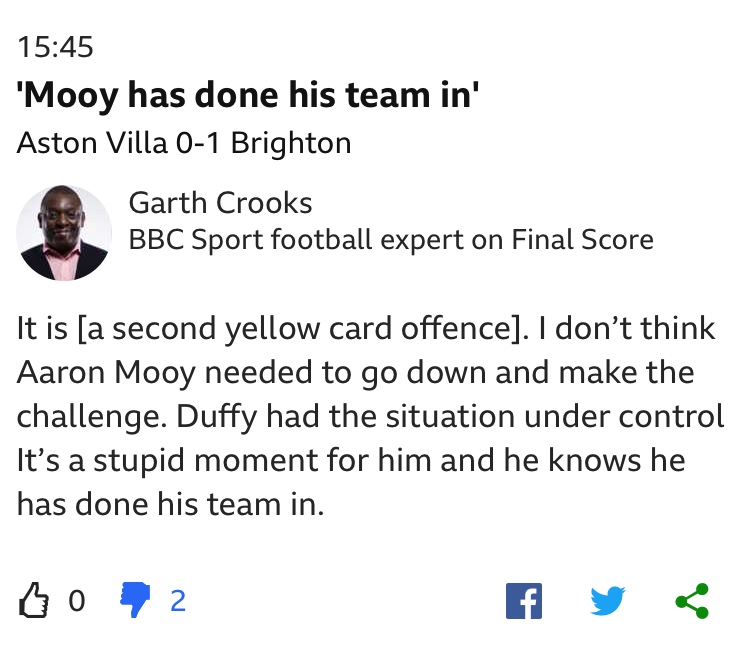Click the 'Aaron Mooy needed to go down' line
This screenshot has width=750, height=659.
coord(355,373)
